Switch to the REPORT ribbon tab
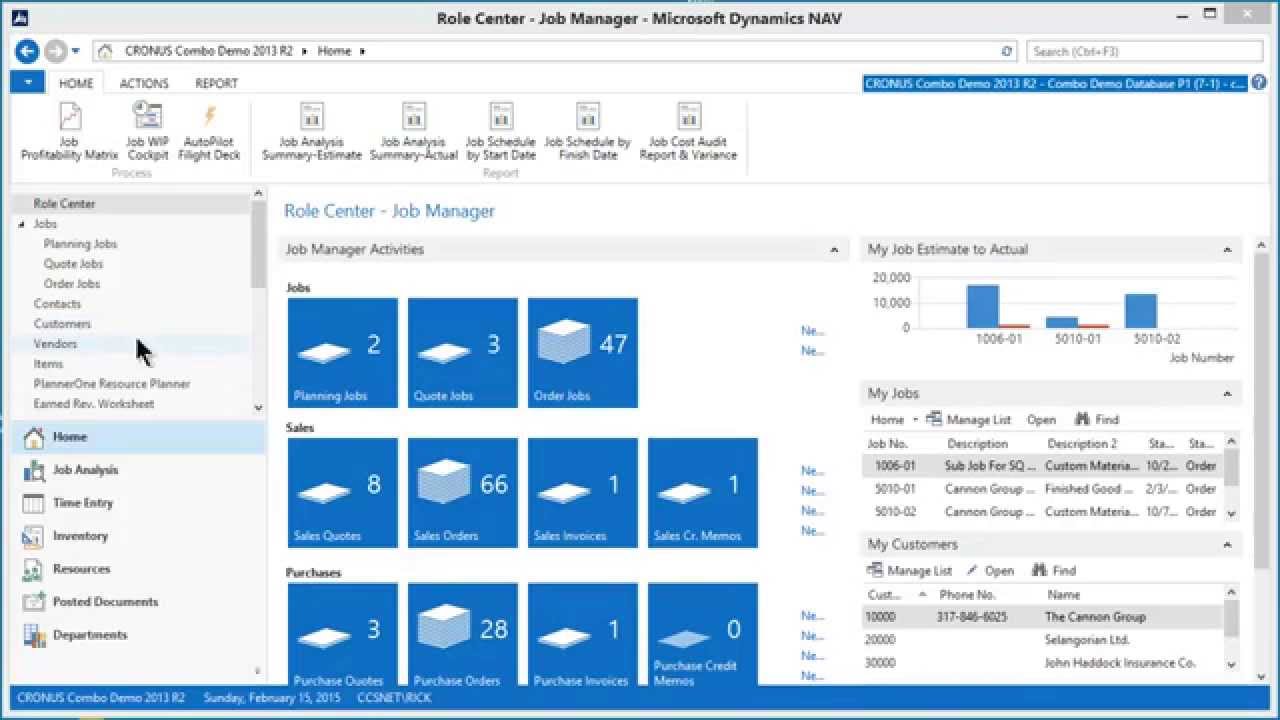 (x=216, y=84)
